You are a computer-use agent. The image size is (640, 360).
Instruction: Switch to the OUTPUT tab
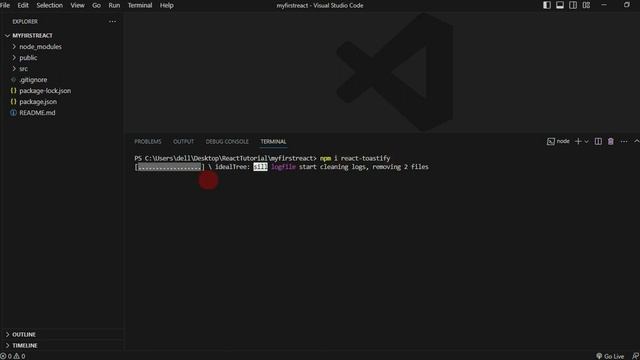[x=183, y=142]
